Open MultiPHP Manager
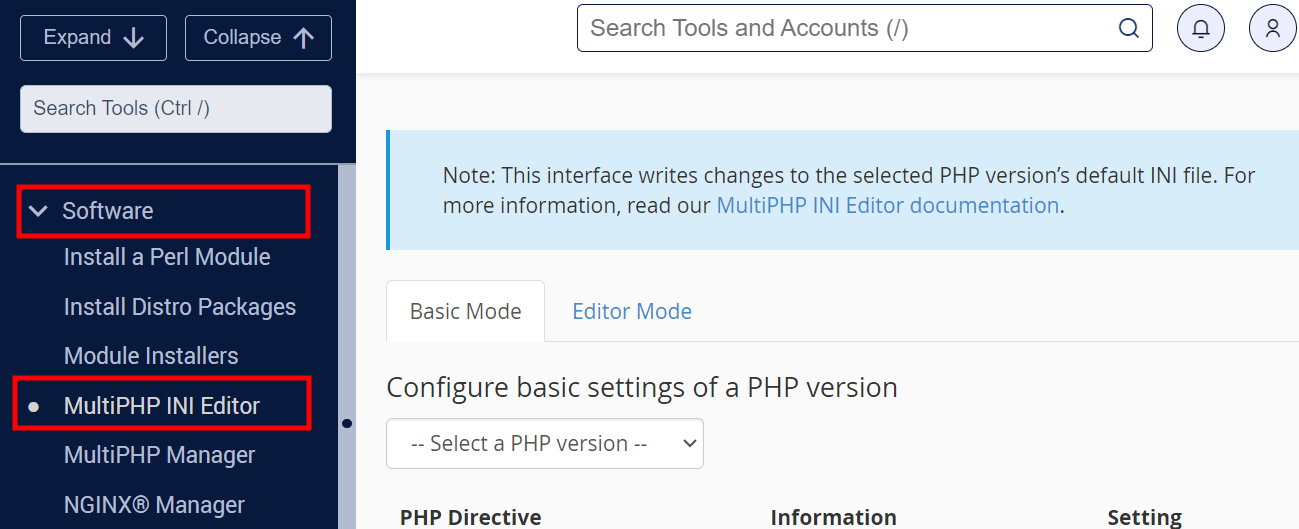This screenshot has width=1299, height=529. tap(160, 455)
